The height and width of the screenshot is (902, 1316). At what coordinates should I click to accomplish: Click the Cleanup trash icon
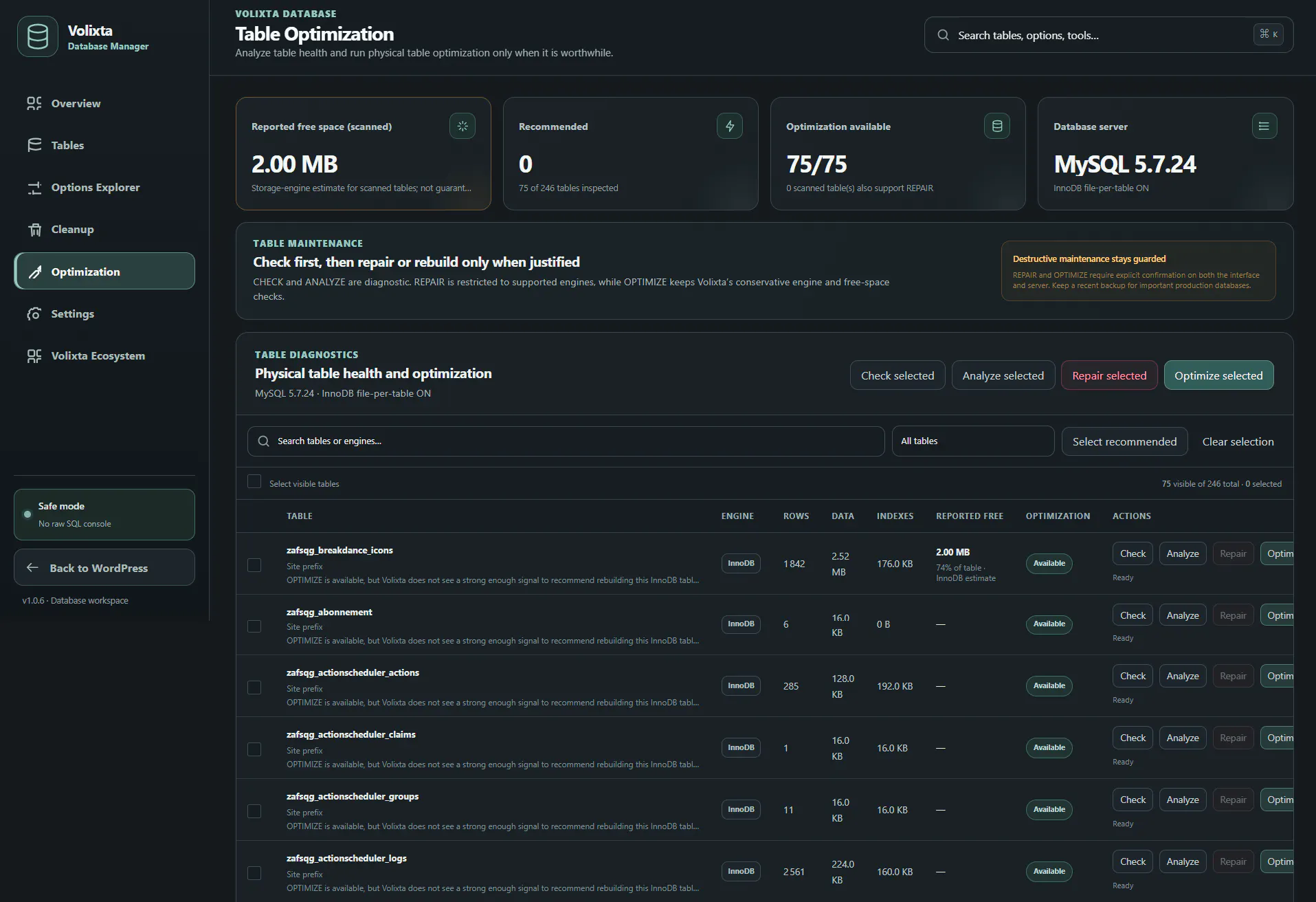pyautogui.click(x=34, y=230)
